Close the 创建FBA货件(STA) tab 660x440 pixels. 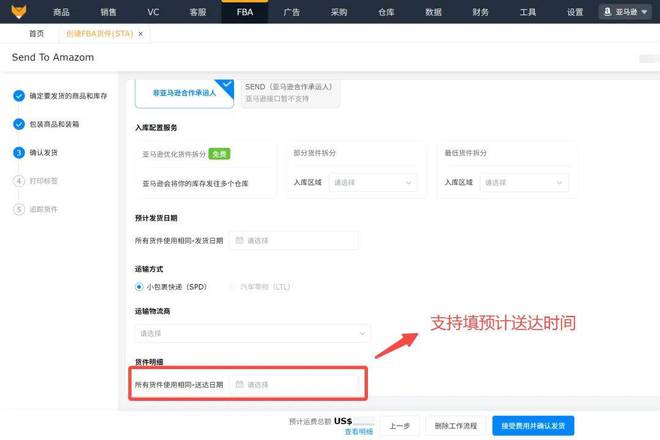click(141, 34)
